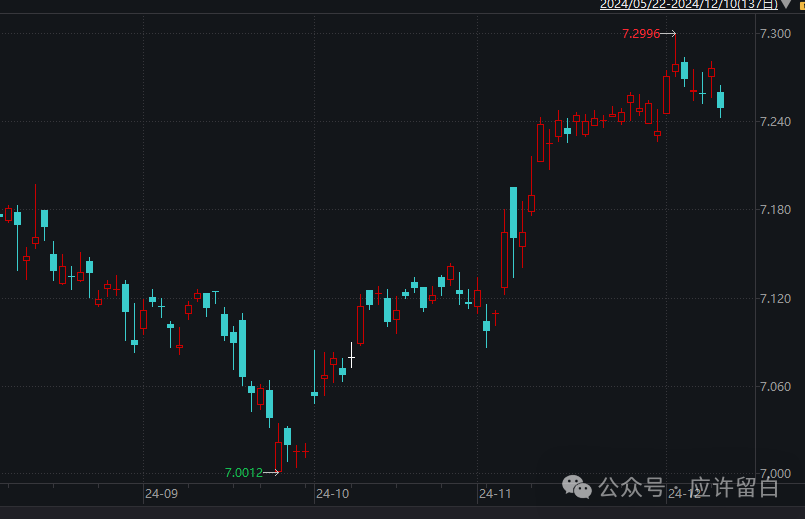
Task: Click the 7.060 price axis label
Action: point(776,387)
